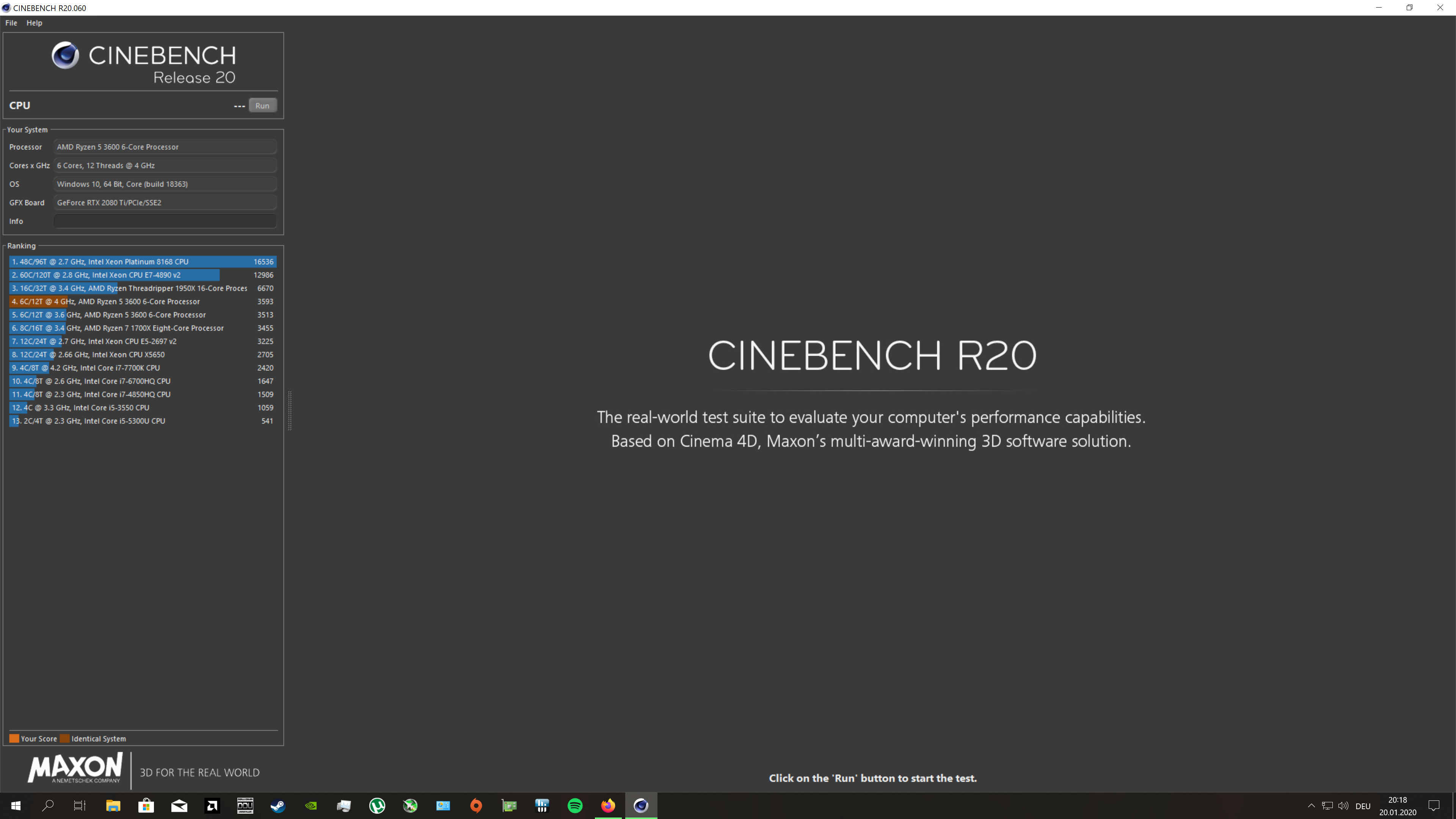Open the Mail app from the taskbar
Viewport: 1456px width, 819px height.
click(x=179, y=805)
